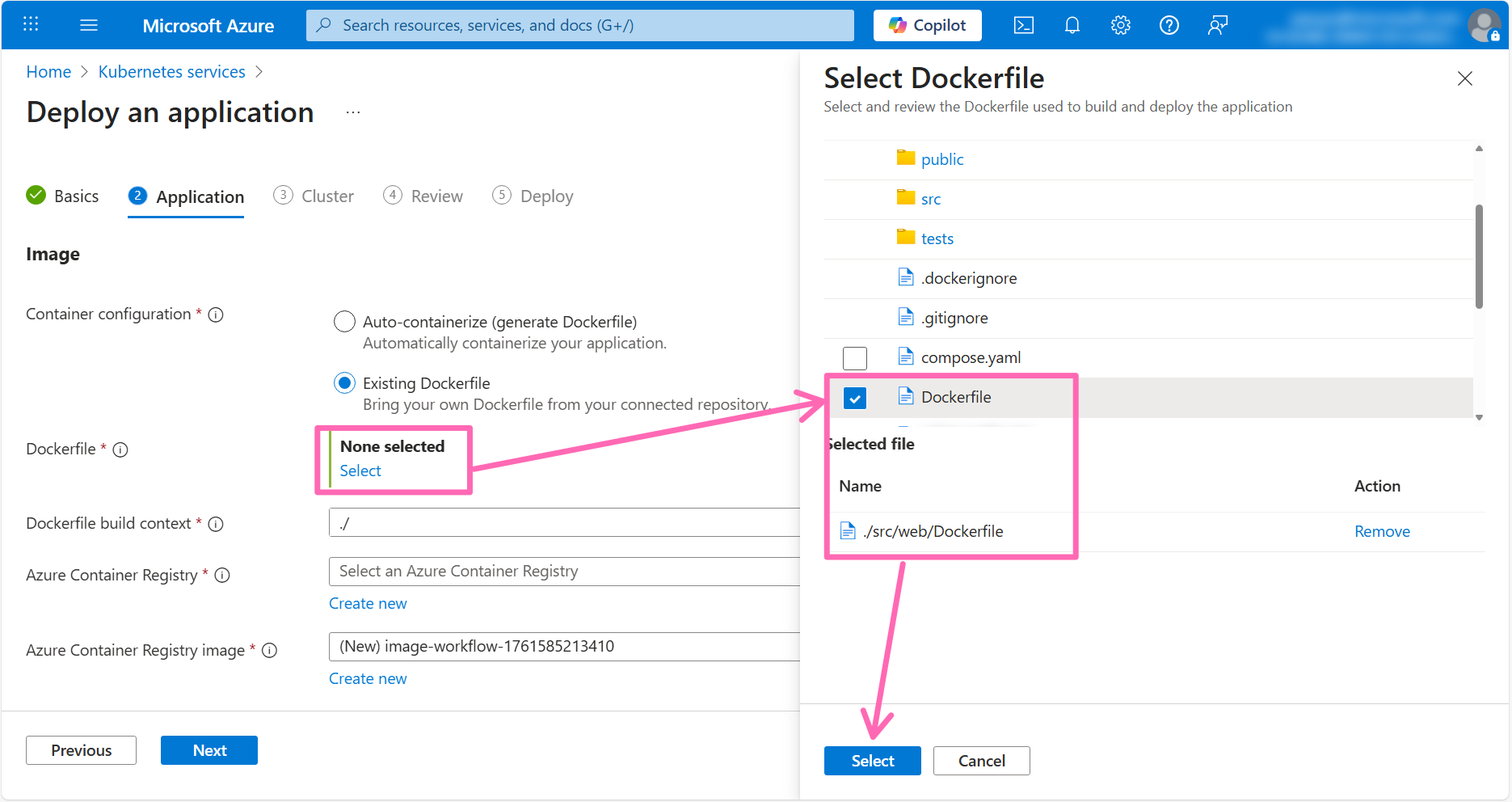
Task: Uncheck the Dockerfile checkbox
Action: pos(854,398)
